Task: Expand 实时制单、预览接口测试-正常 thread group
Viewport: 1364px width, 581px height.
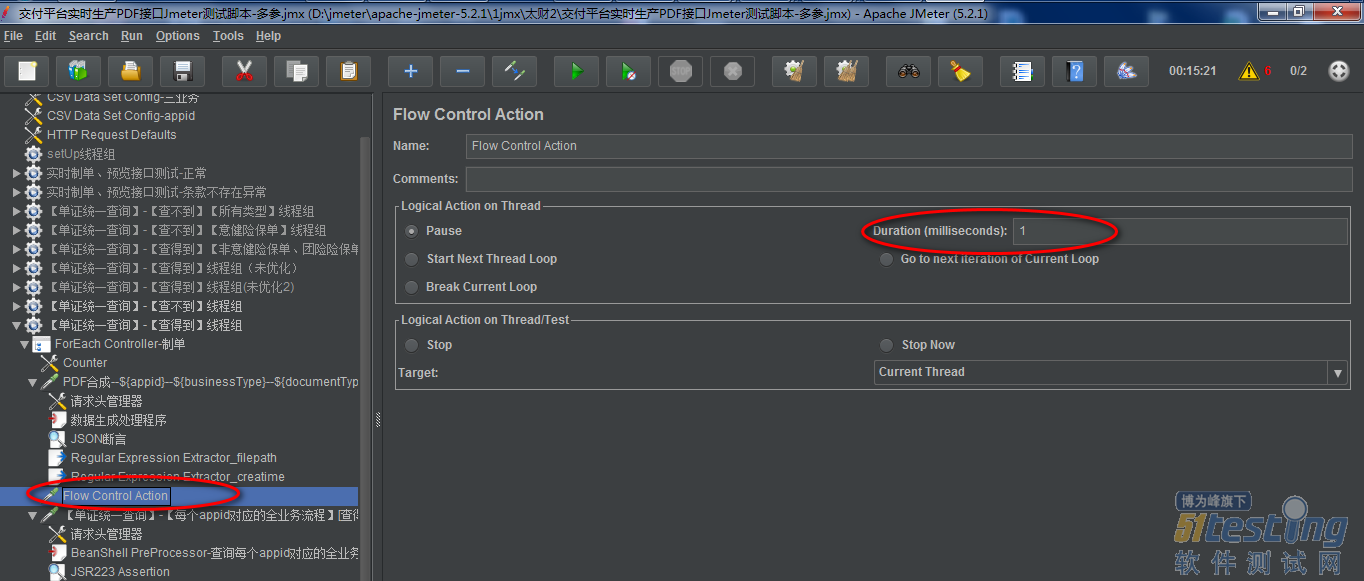Action: point(16,173)
